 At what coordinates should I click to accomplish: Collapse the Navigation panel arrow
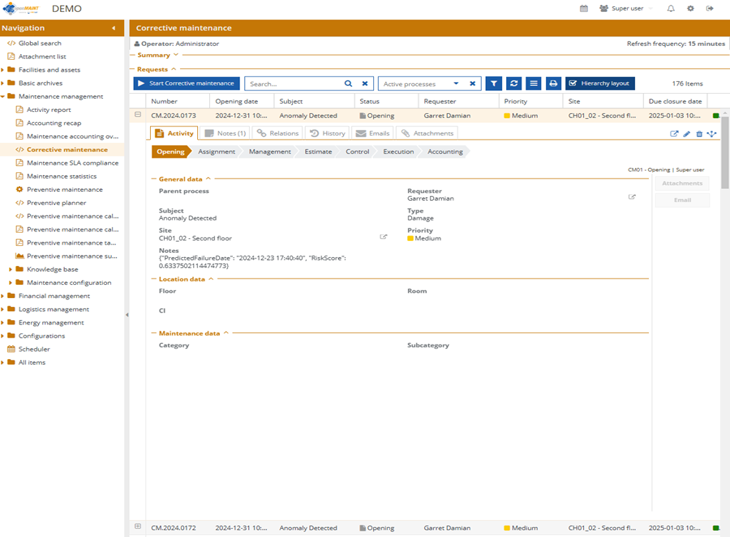(114, 28)
